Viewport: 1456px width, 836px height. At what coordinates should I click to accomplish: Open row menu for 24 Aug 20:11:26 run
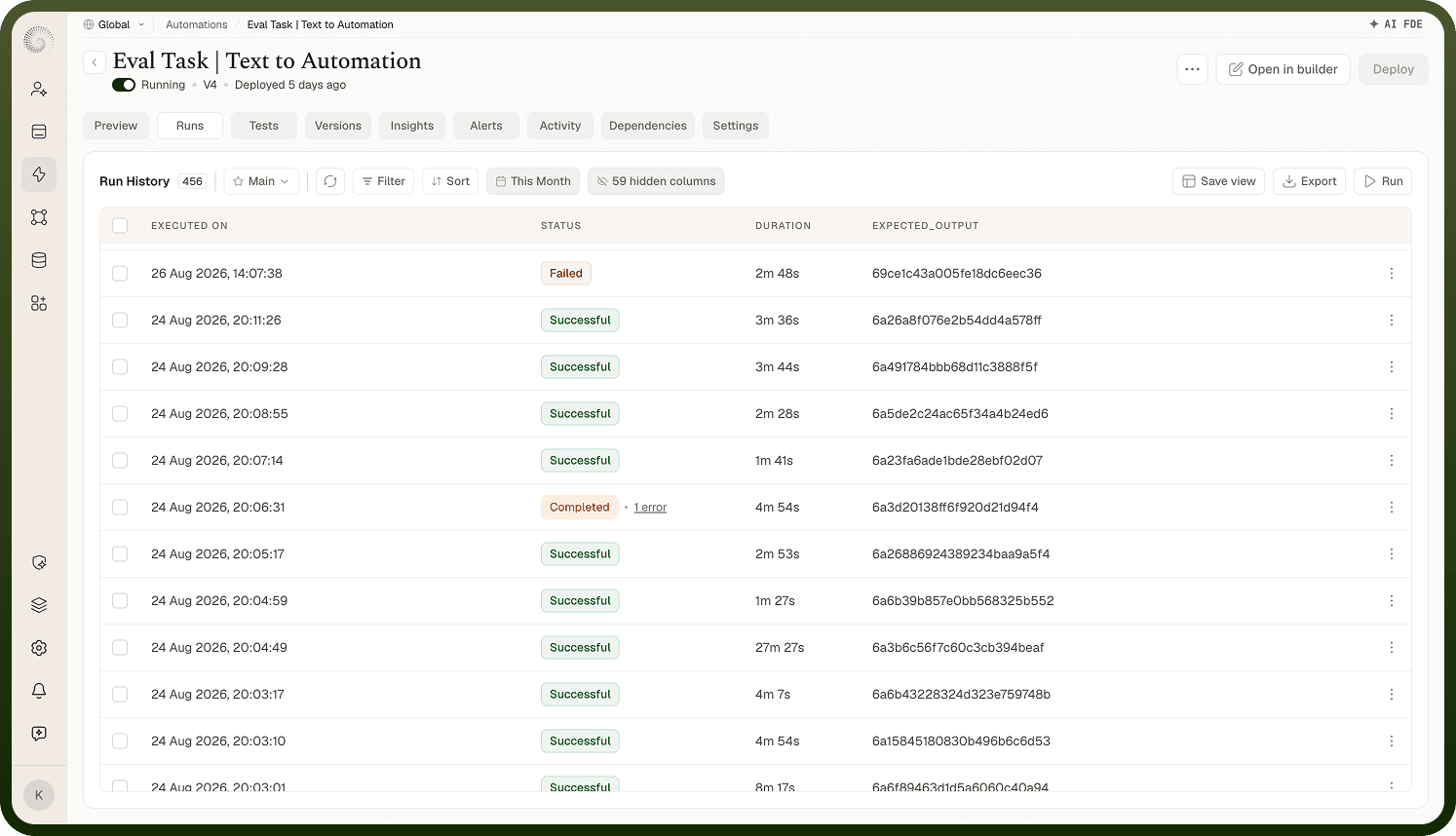pyautogui.click(x=1391, y=321)
